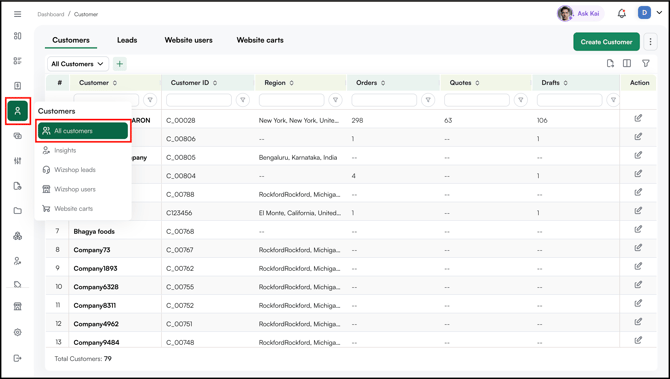Click the Drafts filter input field
Screen dimensions: 670x379
(x=570, y=100)
